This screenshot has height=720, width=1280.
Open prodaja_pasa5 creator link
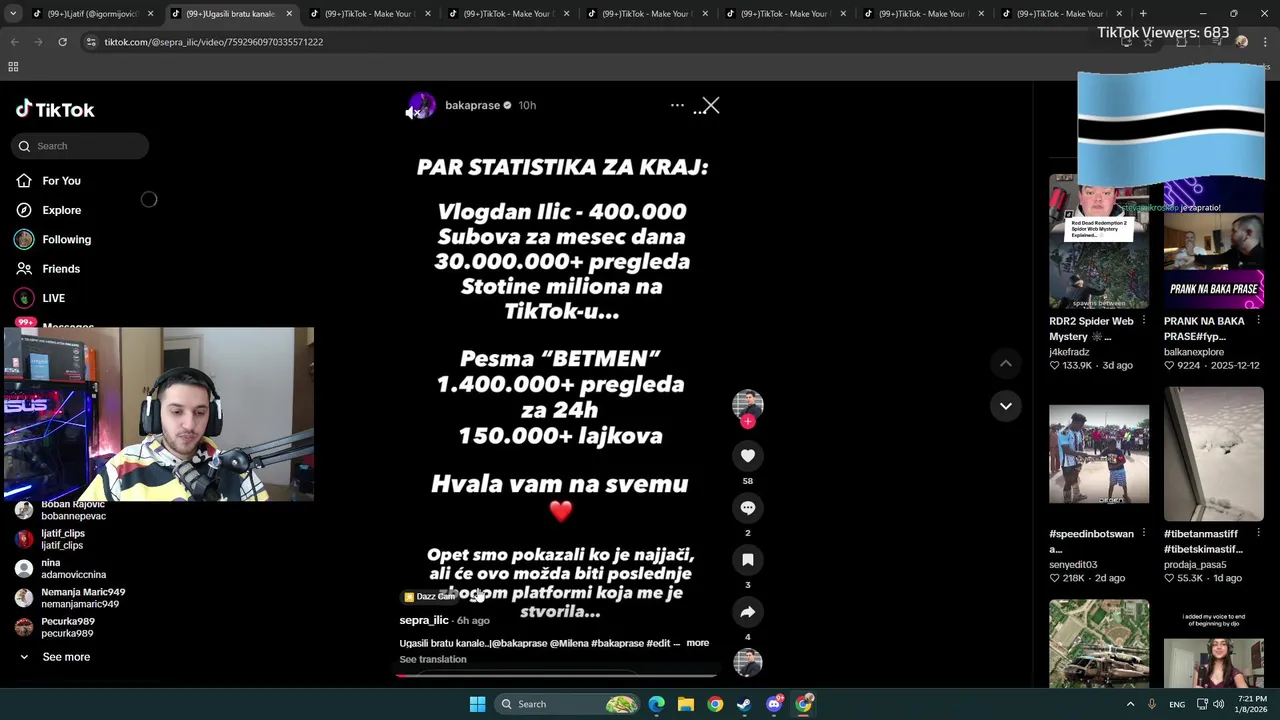point(1195,565)
